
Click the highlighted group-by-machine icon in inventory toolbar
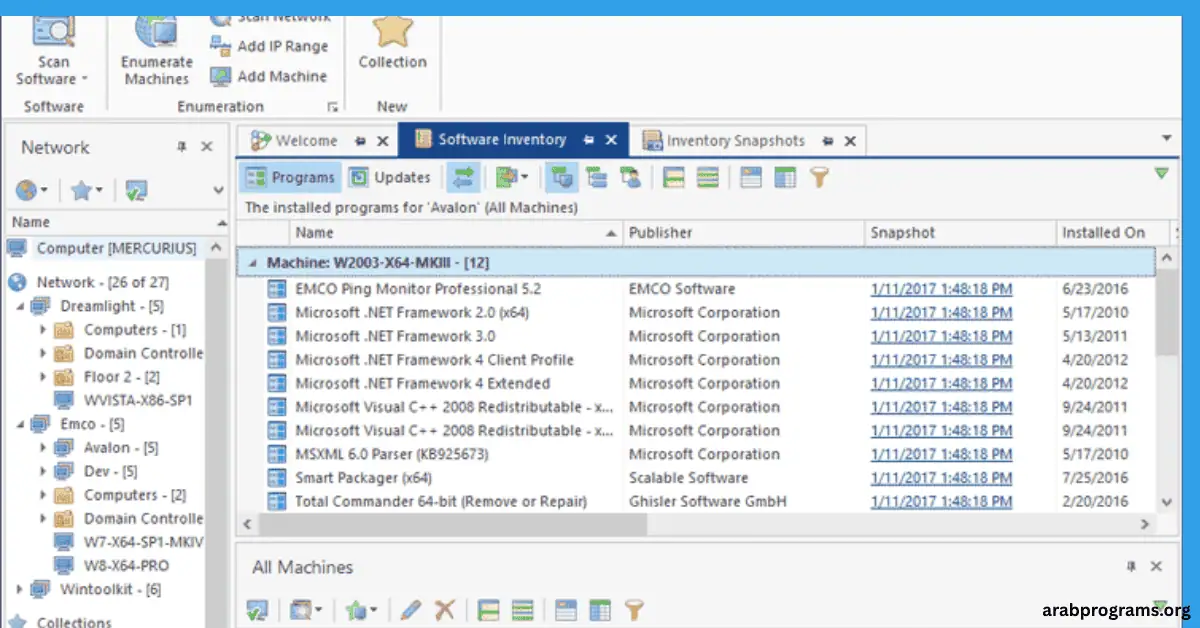coord(561,178)
